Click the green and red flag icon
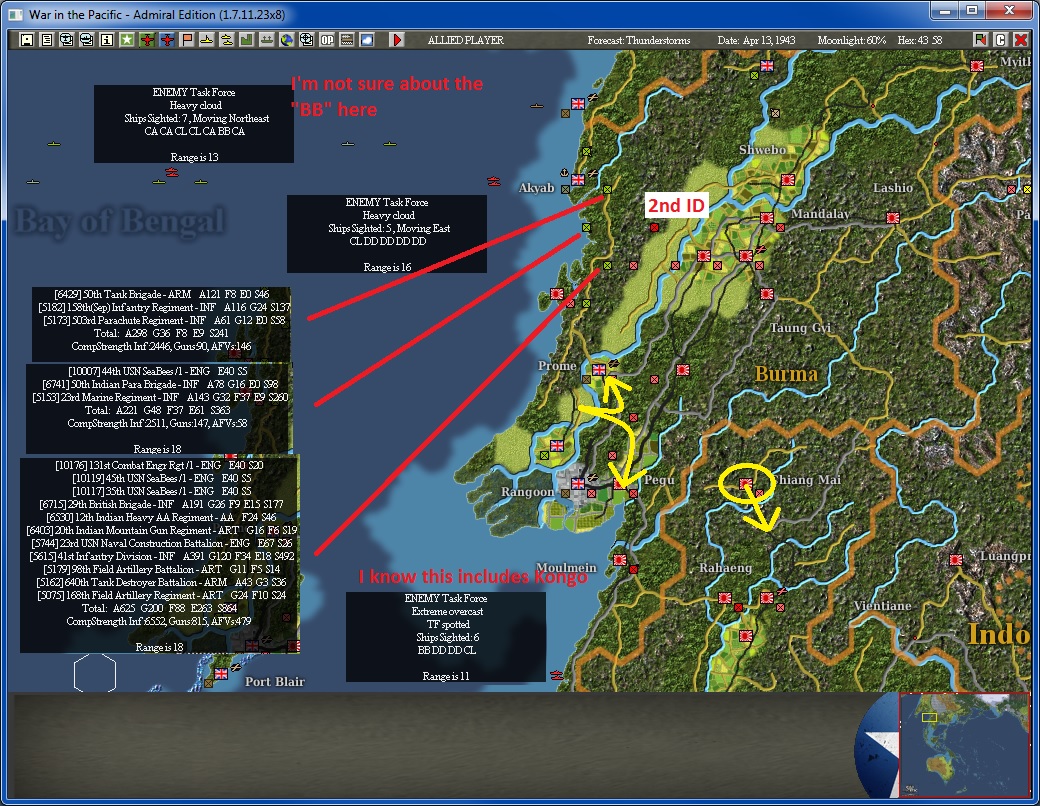The height and width of the screenshot is (806, 1040). [980, 40]
